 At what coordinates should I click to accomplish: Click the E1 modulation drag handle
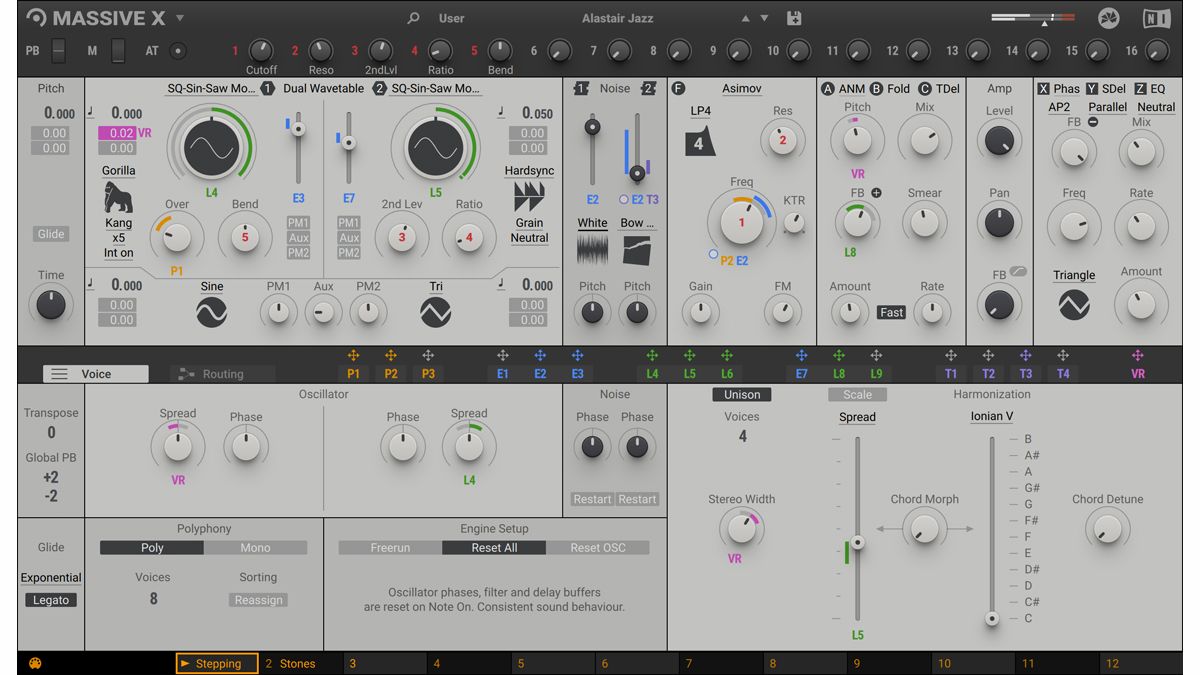[503, 356]
